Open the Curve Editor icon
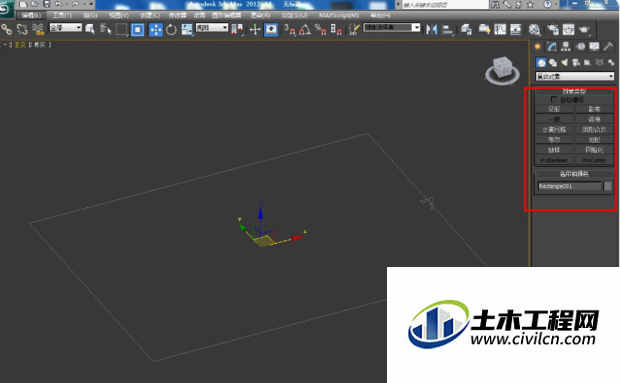Image resolution: width=620 pixels, height=383 pixels. [x=500, y=30]
